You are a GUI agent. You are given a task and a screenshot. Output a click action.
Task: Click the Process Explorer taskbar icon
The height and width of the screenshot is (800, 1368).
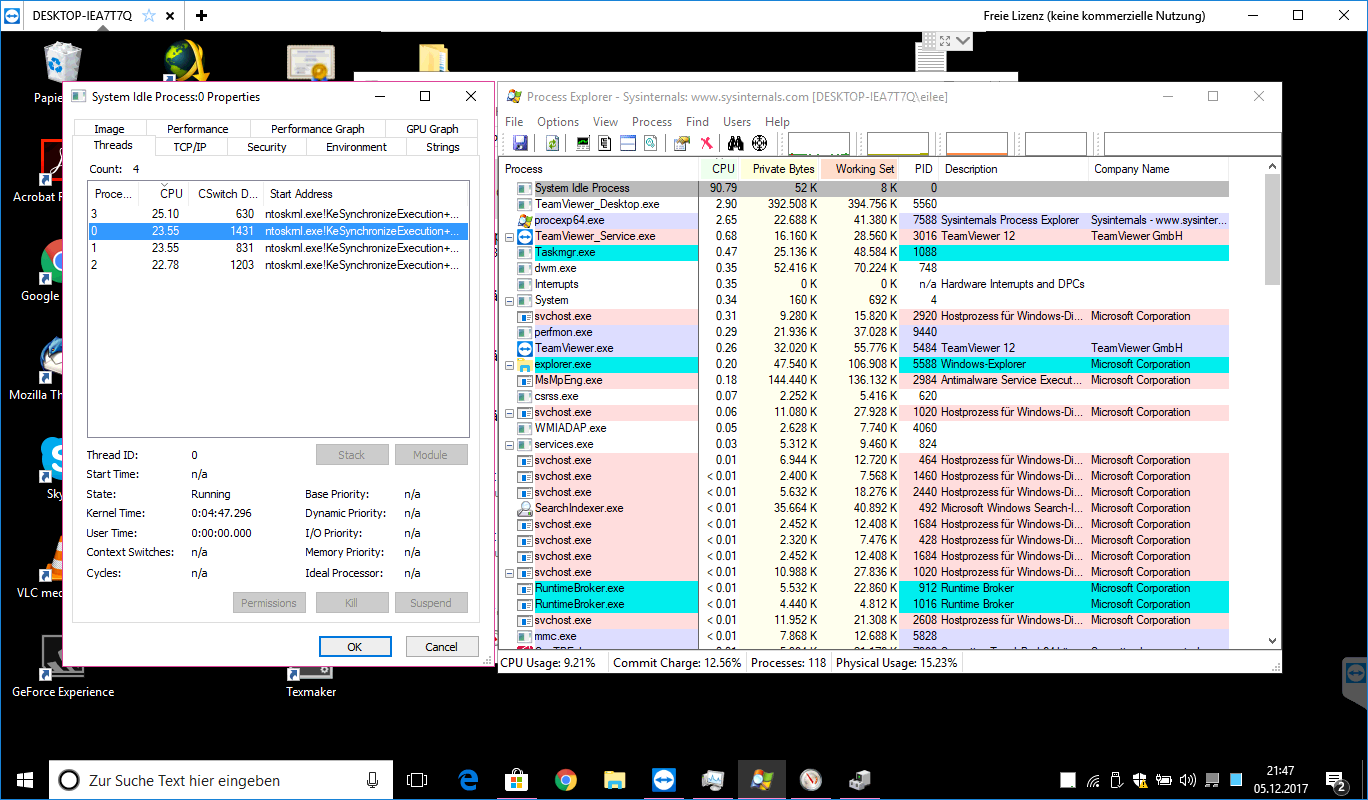762,780
